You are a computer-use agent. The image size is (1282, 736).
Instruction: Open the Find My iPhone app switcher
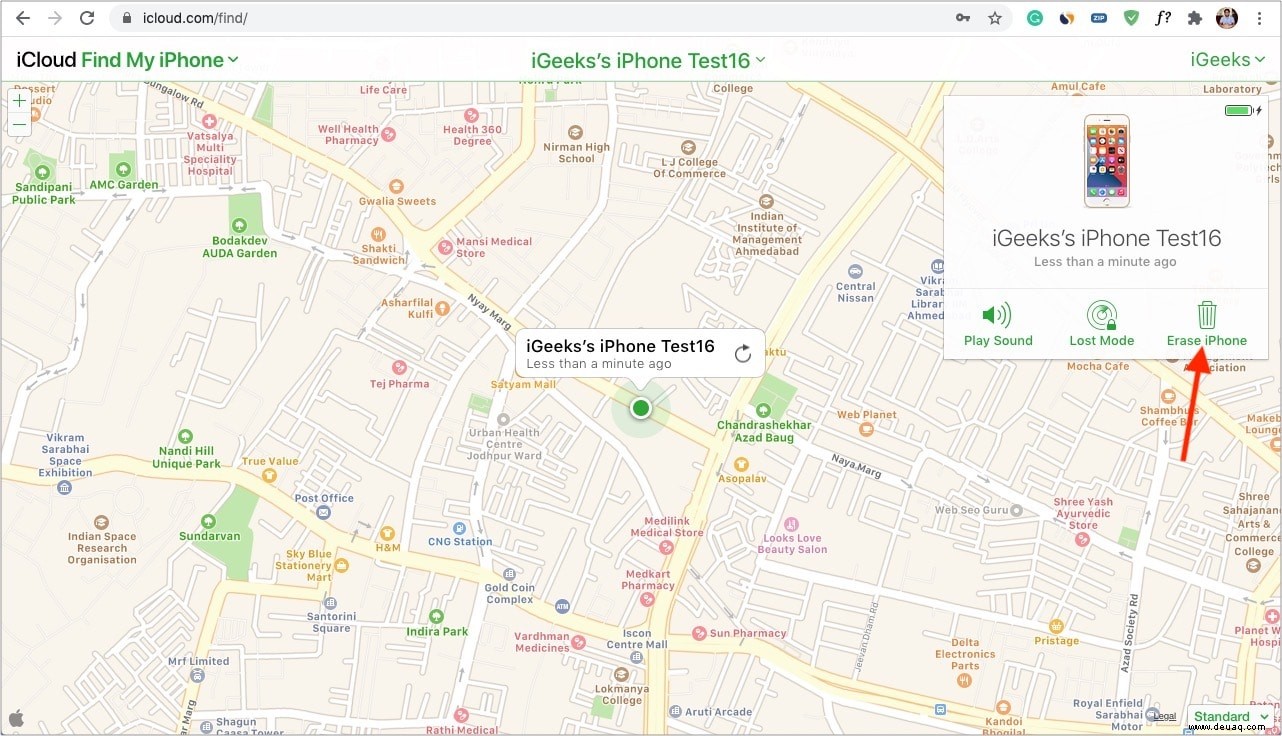160,60
